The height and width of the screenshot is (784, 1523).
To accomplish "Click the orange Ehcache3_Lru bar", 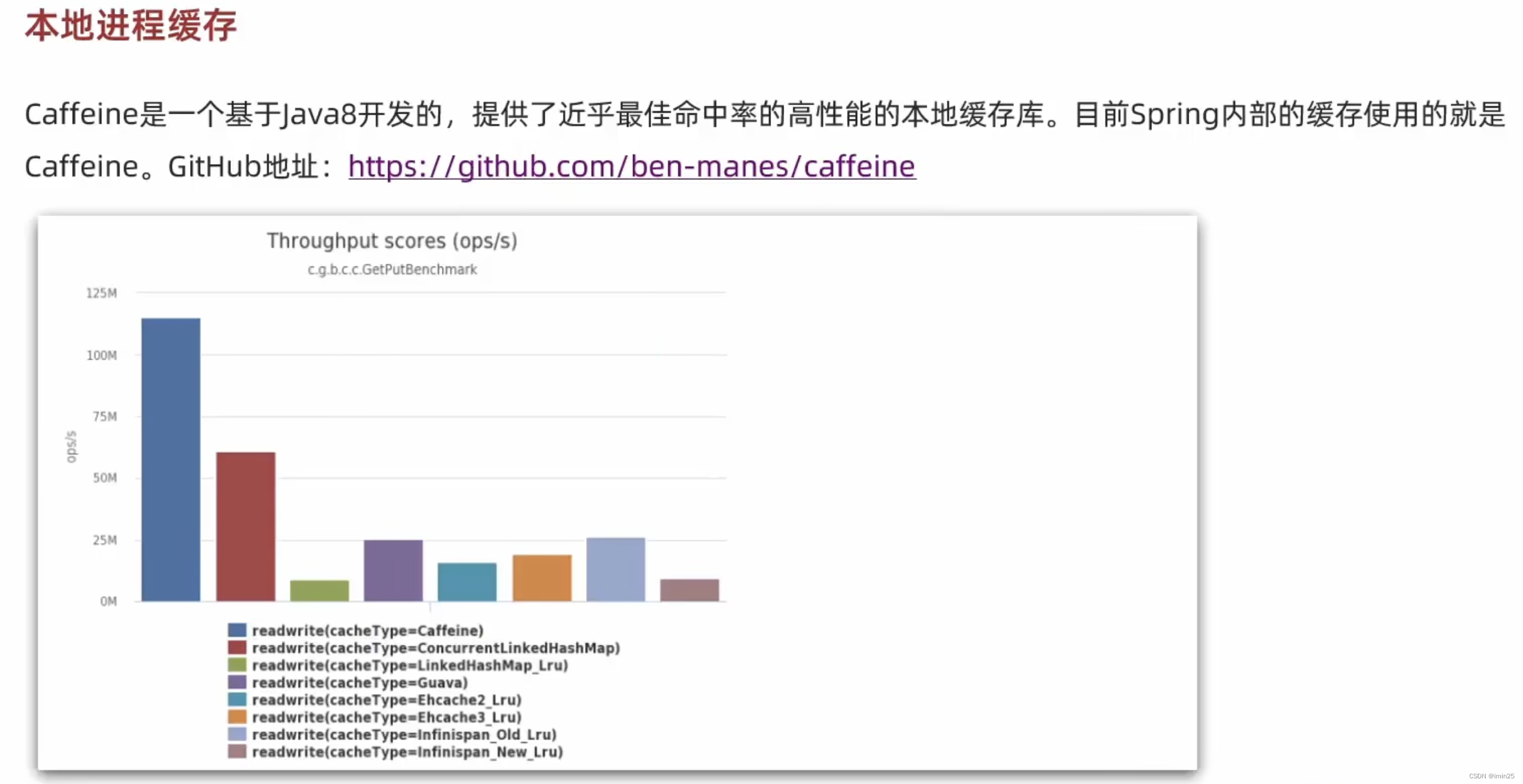I will pyautogui.click(x=542, y=578).
